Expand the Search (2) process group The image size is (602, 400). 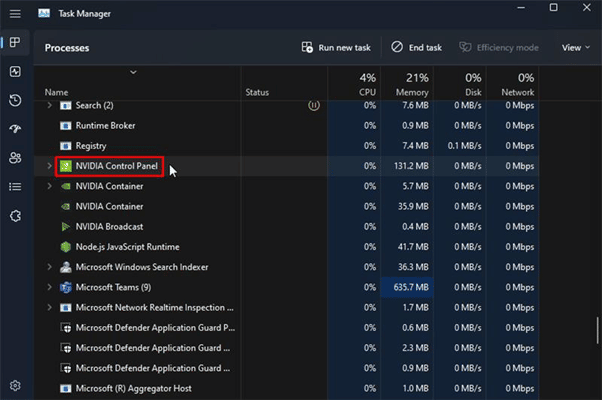(x=49, y=105)
